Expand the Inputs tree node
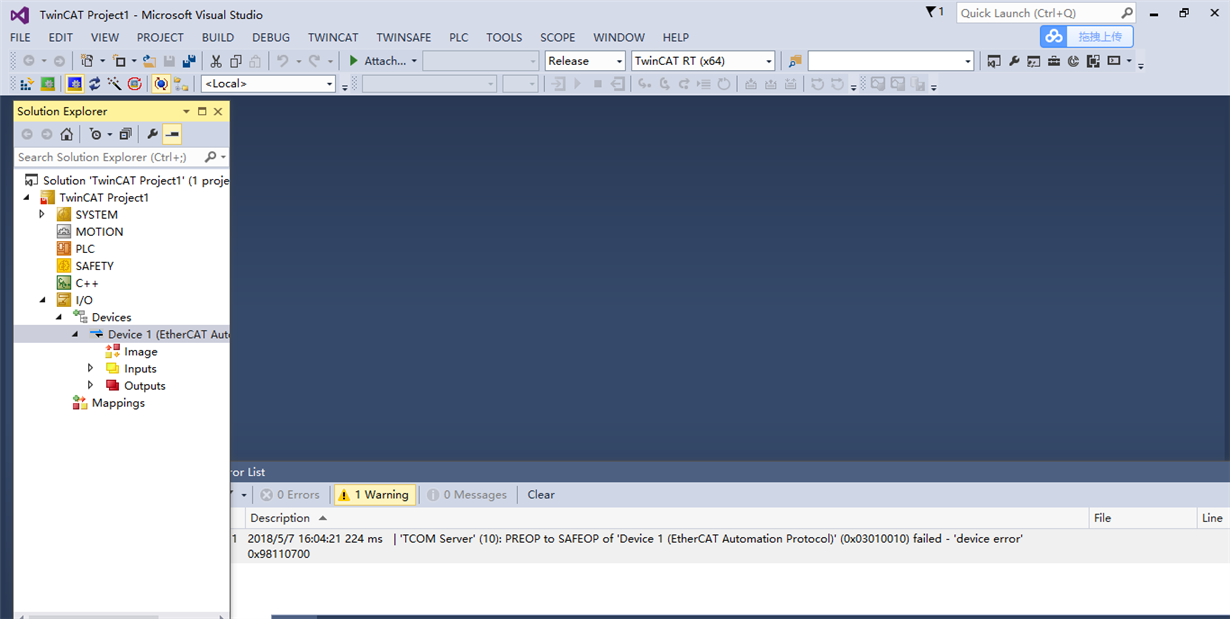The width and height of the screenshot is (1230, 619). tap(90, 368)
